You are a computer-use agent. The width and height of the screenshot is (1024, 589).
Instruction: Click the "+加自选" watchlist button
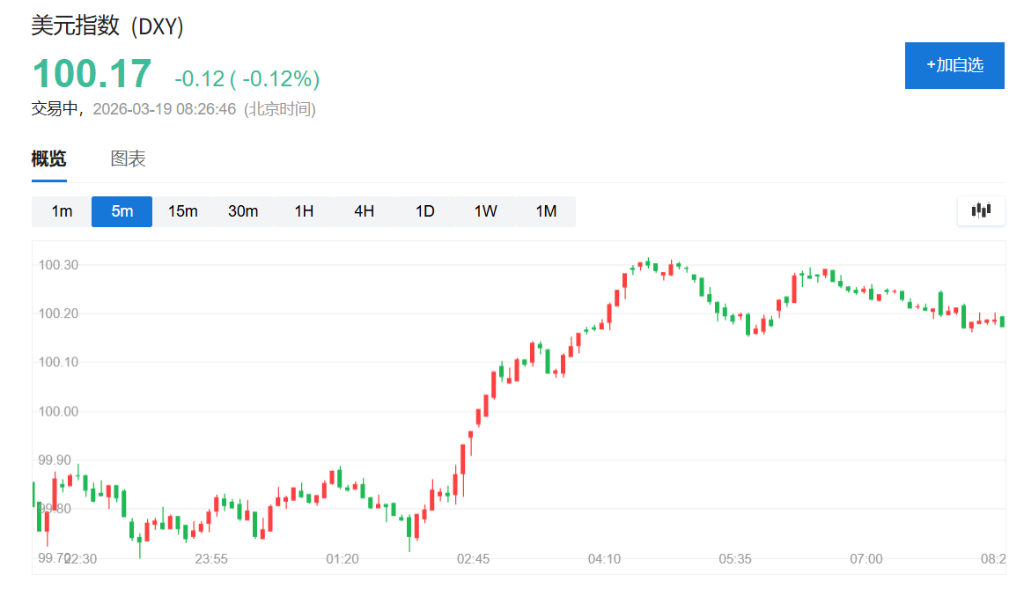[x=954, y=65]
